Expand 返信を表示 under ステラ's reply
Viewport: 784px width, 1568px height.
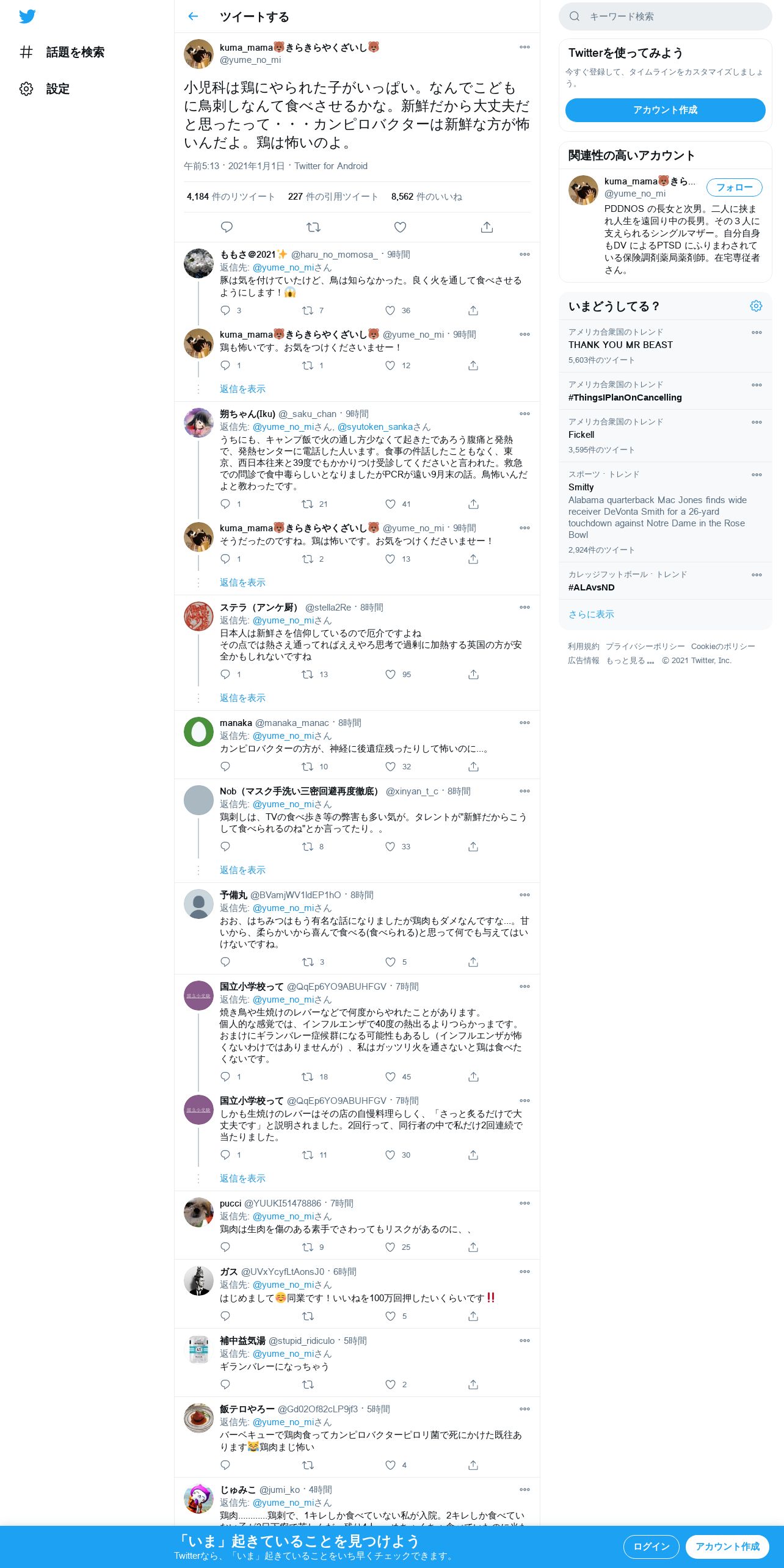pos(242,698)
